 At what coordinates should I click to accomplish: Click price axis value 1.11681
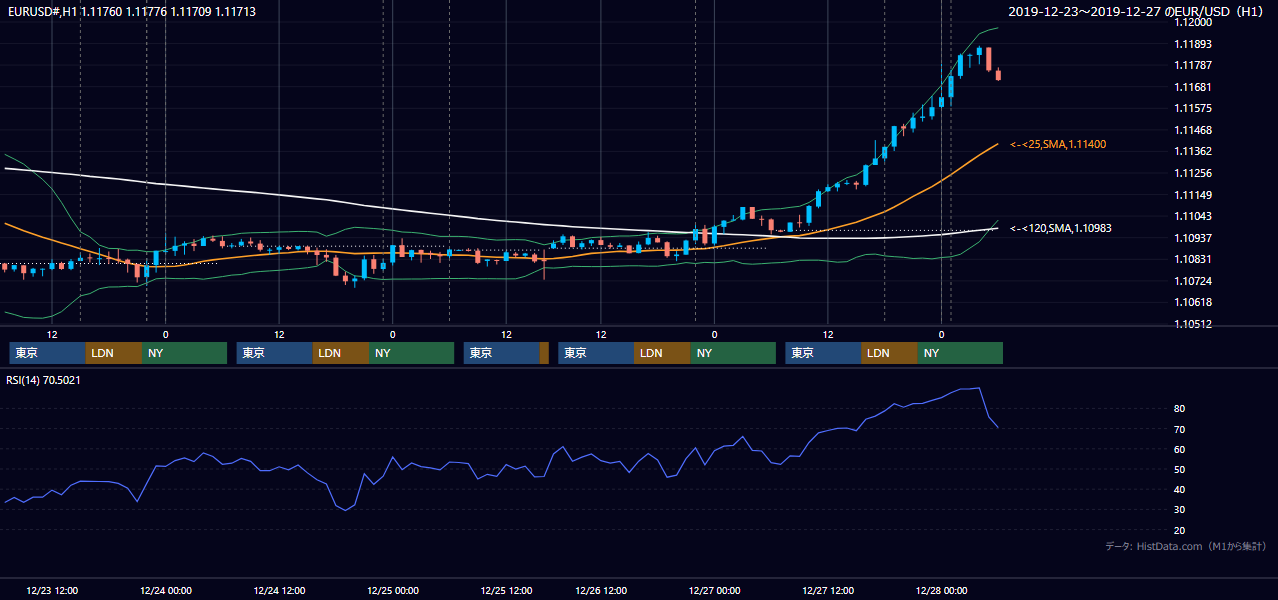tap(1192, 87)
